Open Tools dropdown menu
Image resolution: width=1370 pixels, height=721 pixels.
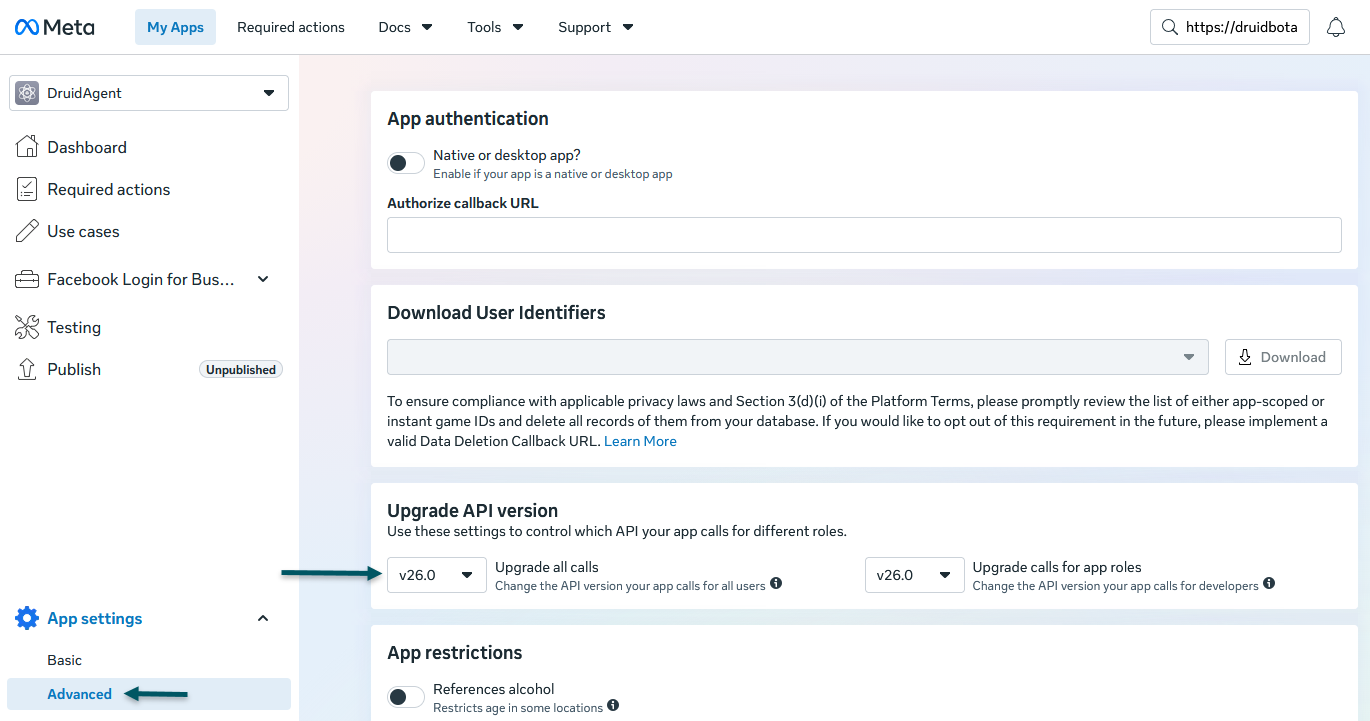click(x=495, y=27)
